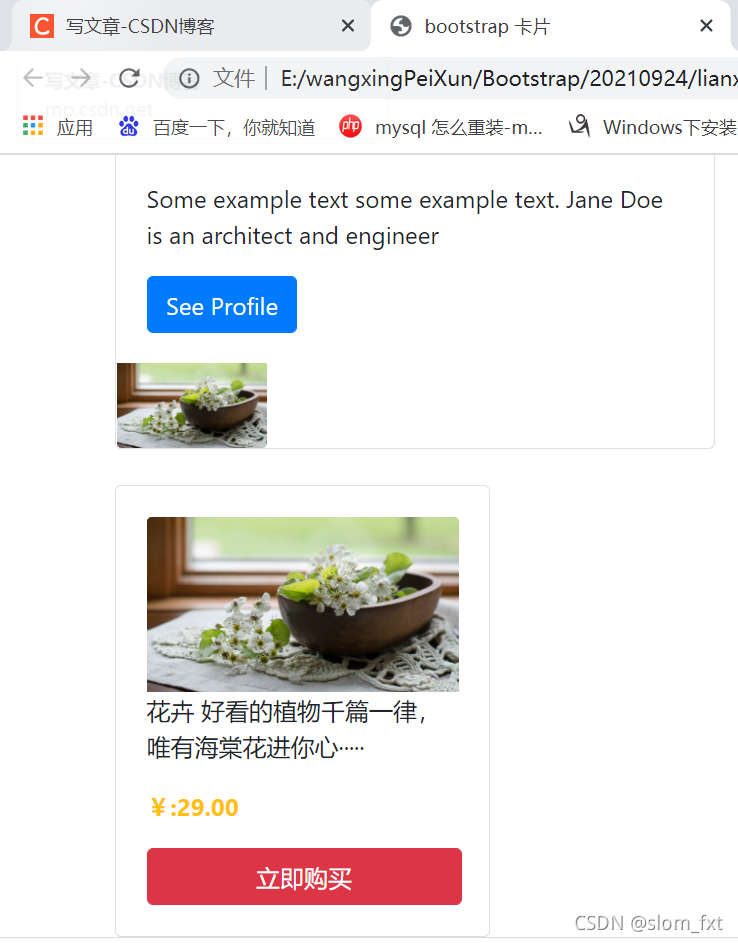Click the small flower bowl thumbnail
Viewport: 738px width, 943px height.
coord(192,405)
